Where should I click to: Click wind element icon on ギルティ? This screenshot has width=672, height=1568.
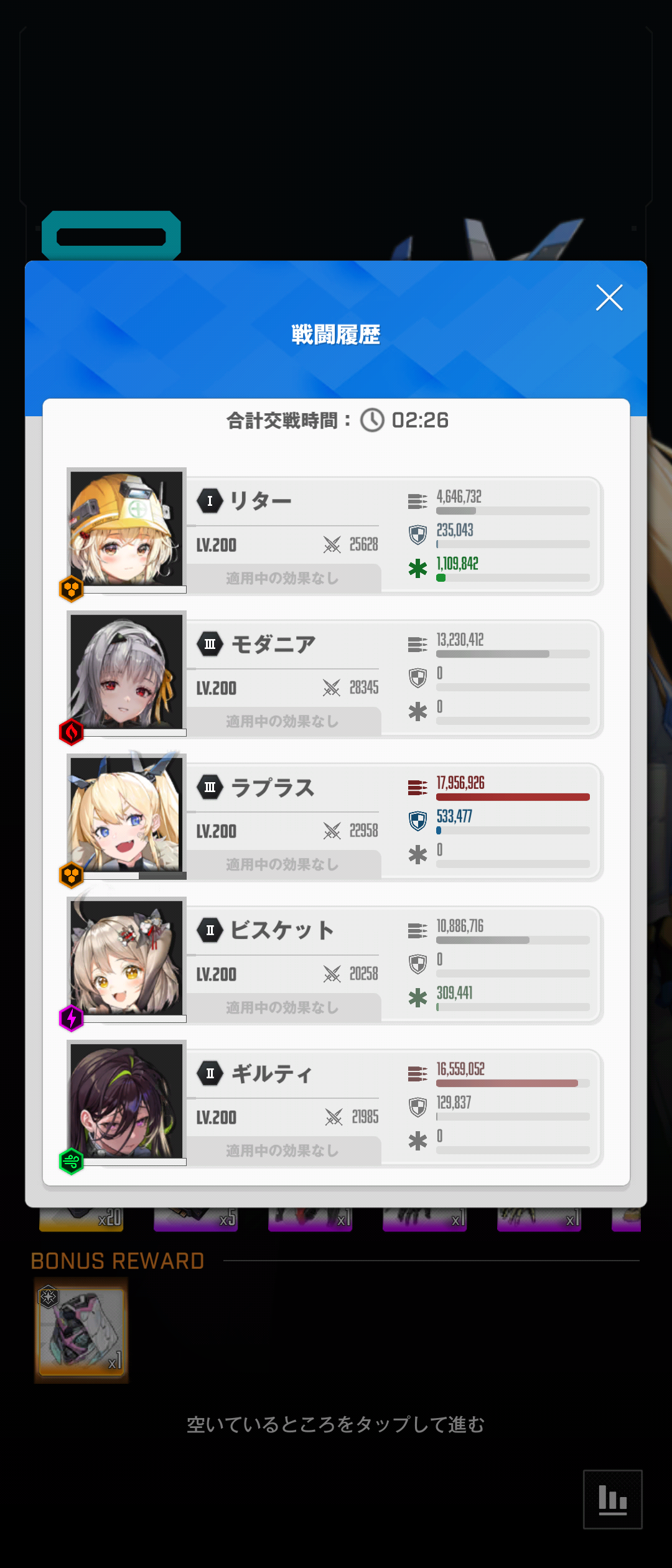(x=72, y=1161)
